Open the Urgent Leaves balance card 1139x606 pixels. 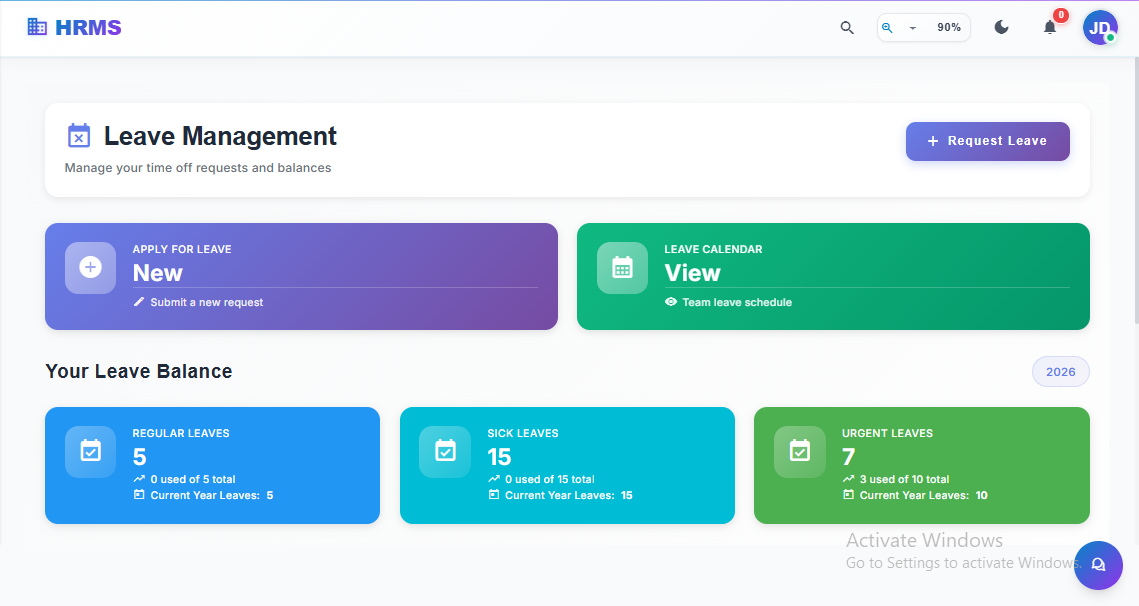pos(922,465)
